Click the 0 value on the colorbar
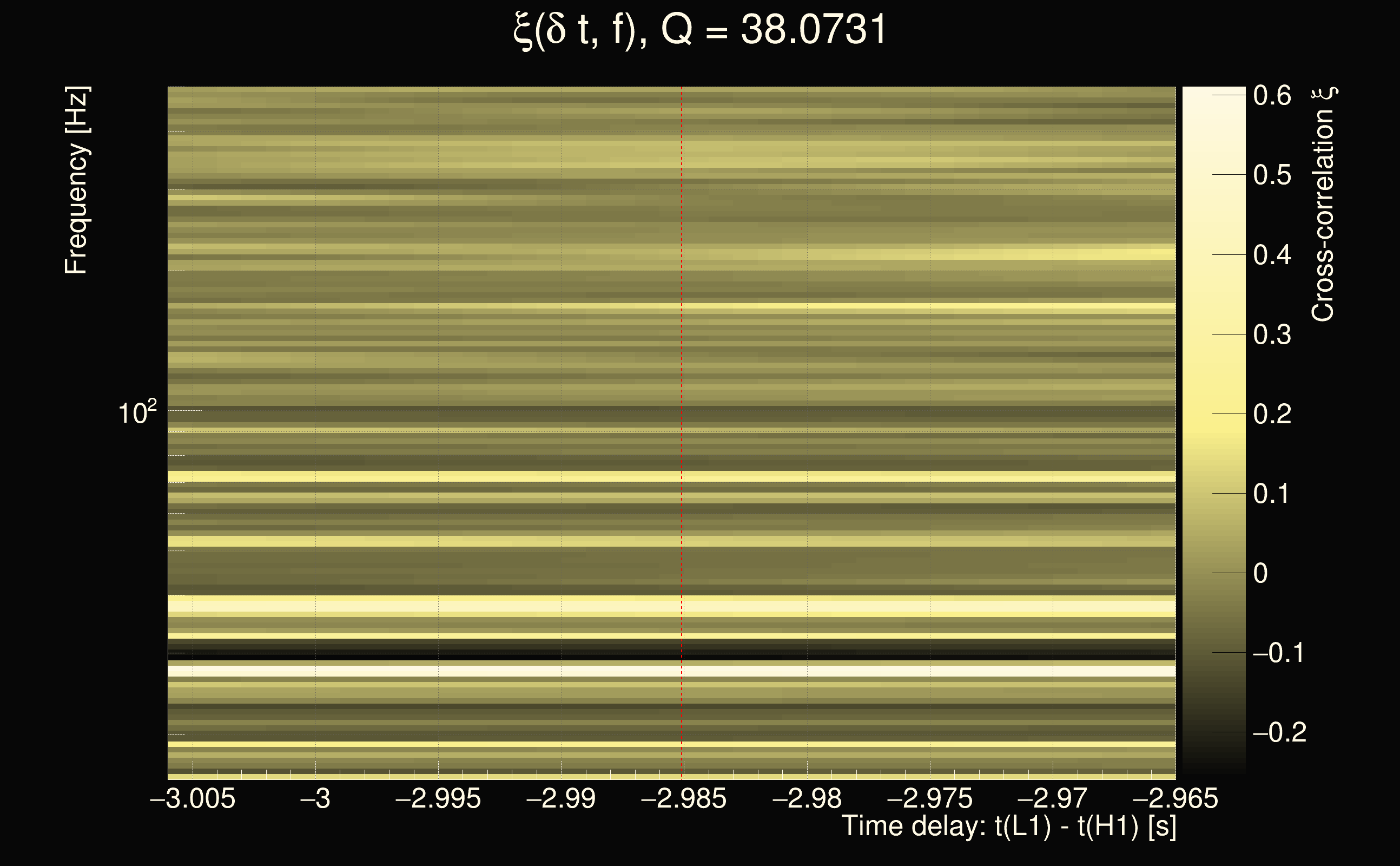 (1260, 573)
